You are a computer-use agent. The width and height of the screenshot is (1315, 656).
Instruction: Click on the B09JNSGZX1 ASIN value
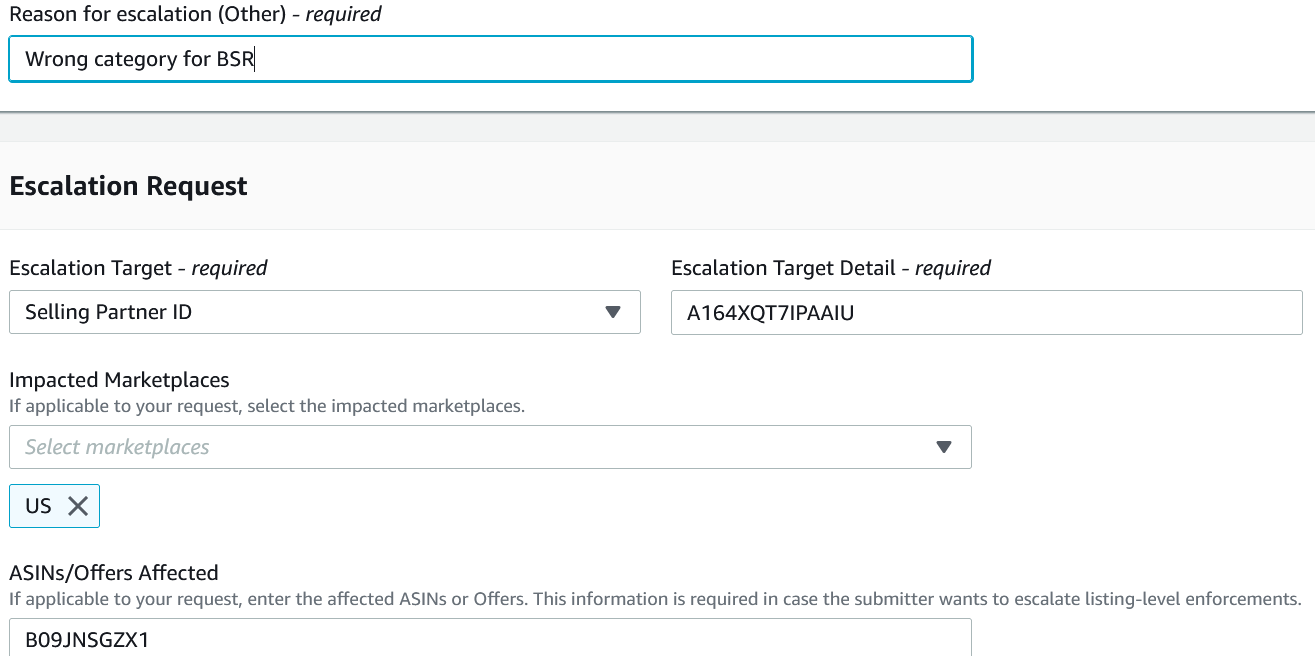[87, 639]
